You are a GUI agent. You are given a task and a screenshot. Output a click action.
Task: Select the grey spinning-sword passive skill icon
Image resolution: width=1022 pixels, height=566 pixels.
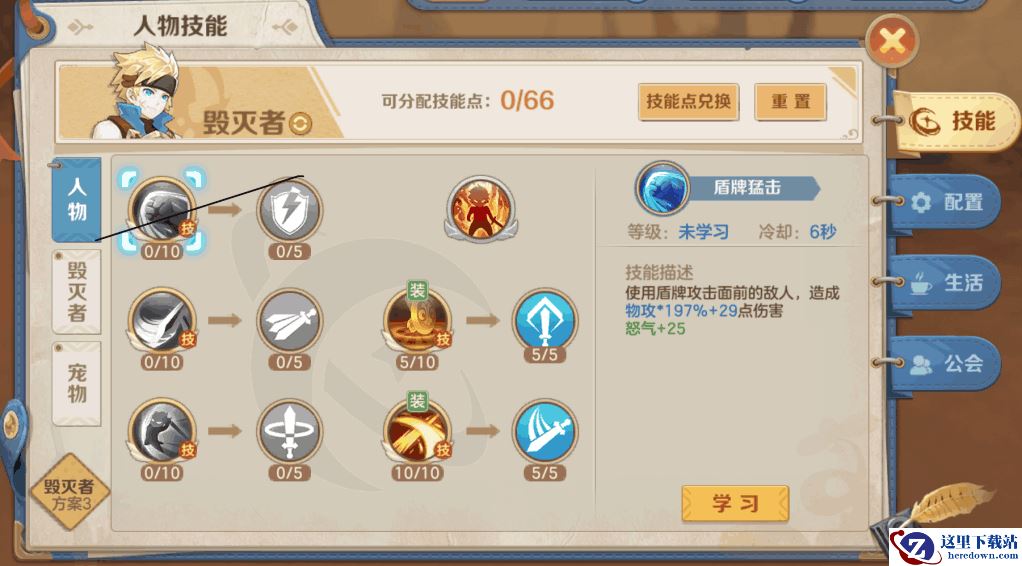289,431
